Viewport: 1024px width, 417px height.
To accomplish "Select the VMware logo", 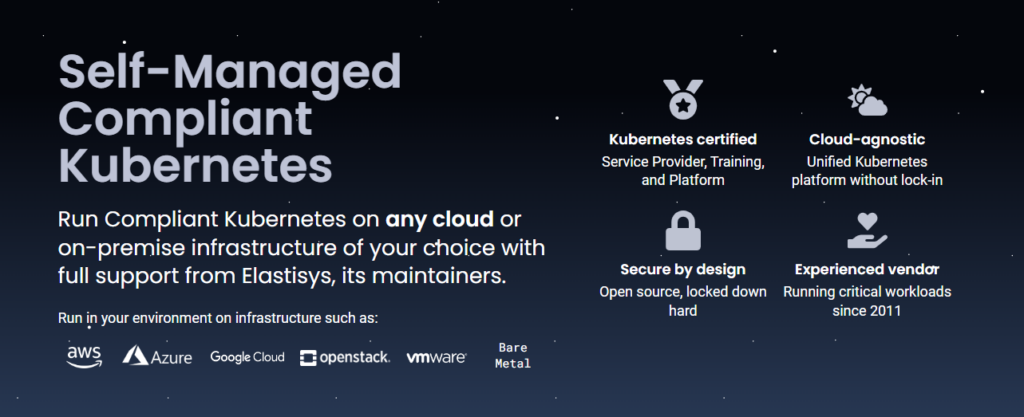I will click(436, 357).
